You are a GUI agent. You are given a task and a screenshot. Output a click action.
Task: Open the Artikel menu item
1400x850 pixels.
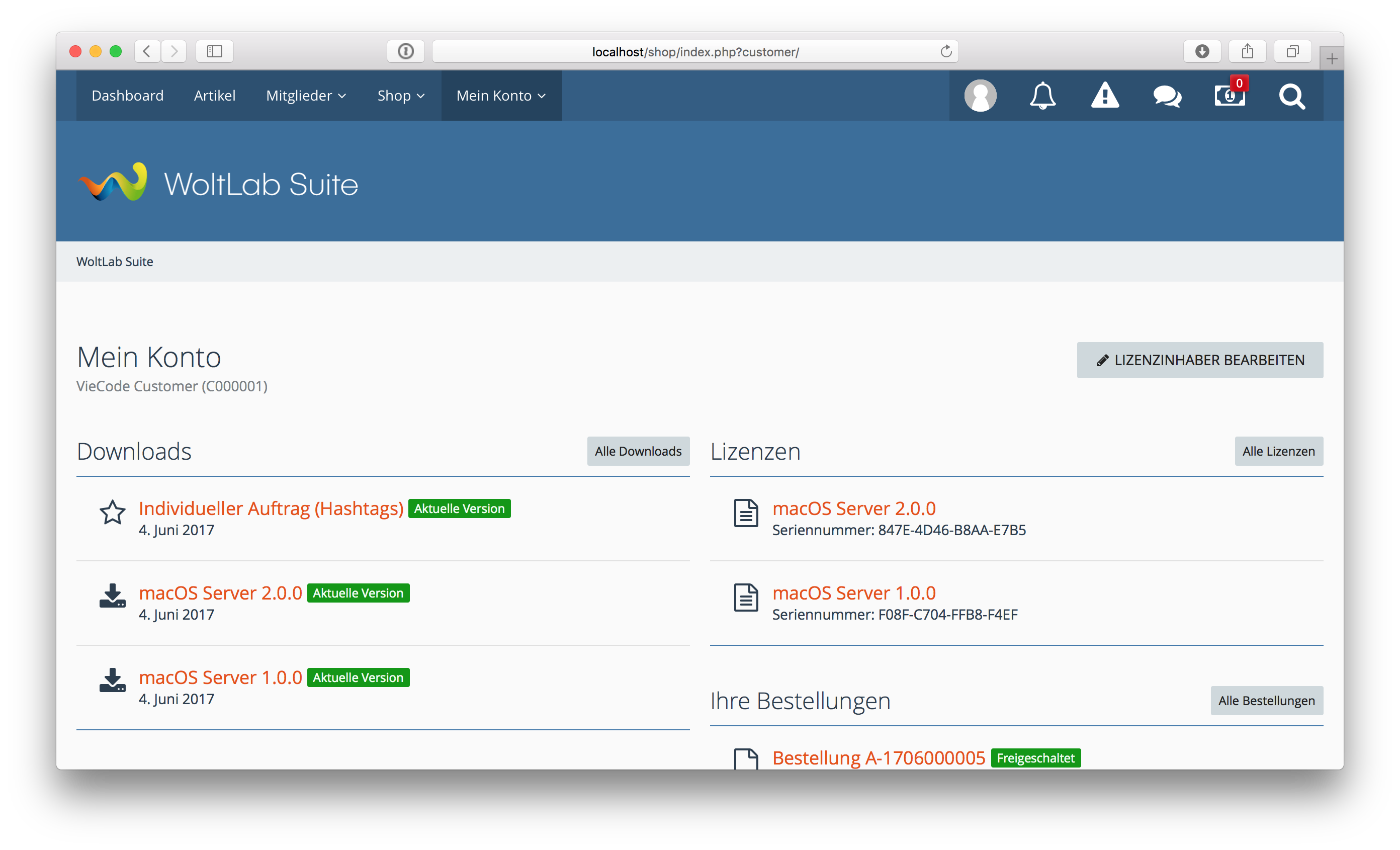click(x=215, y=96)
